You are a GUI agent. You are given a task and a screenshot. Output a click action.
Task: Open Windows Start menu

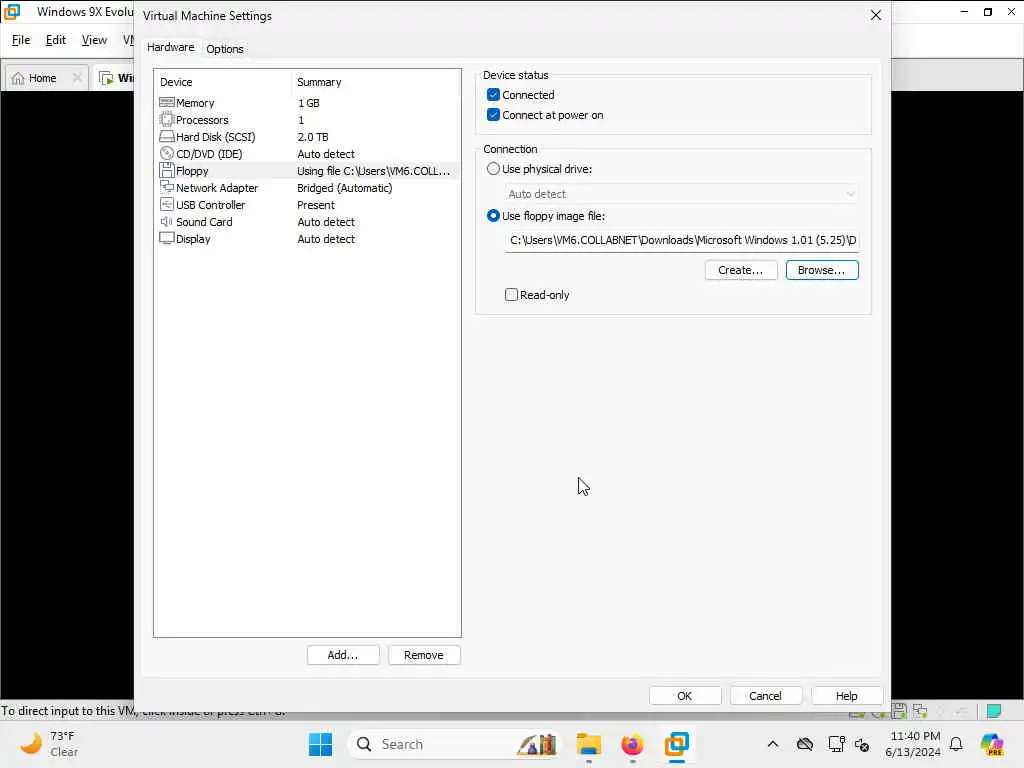tap(320, 744)
